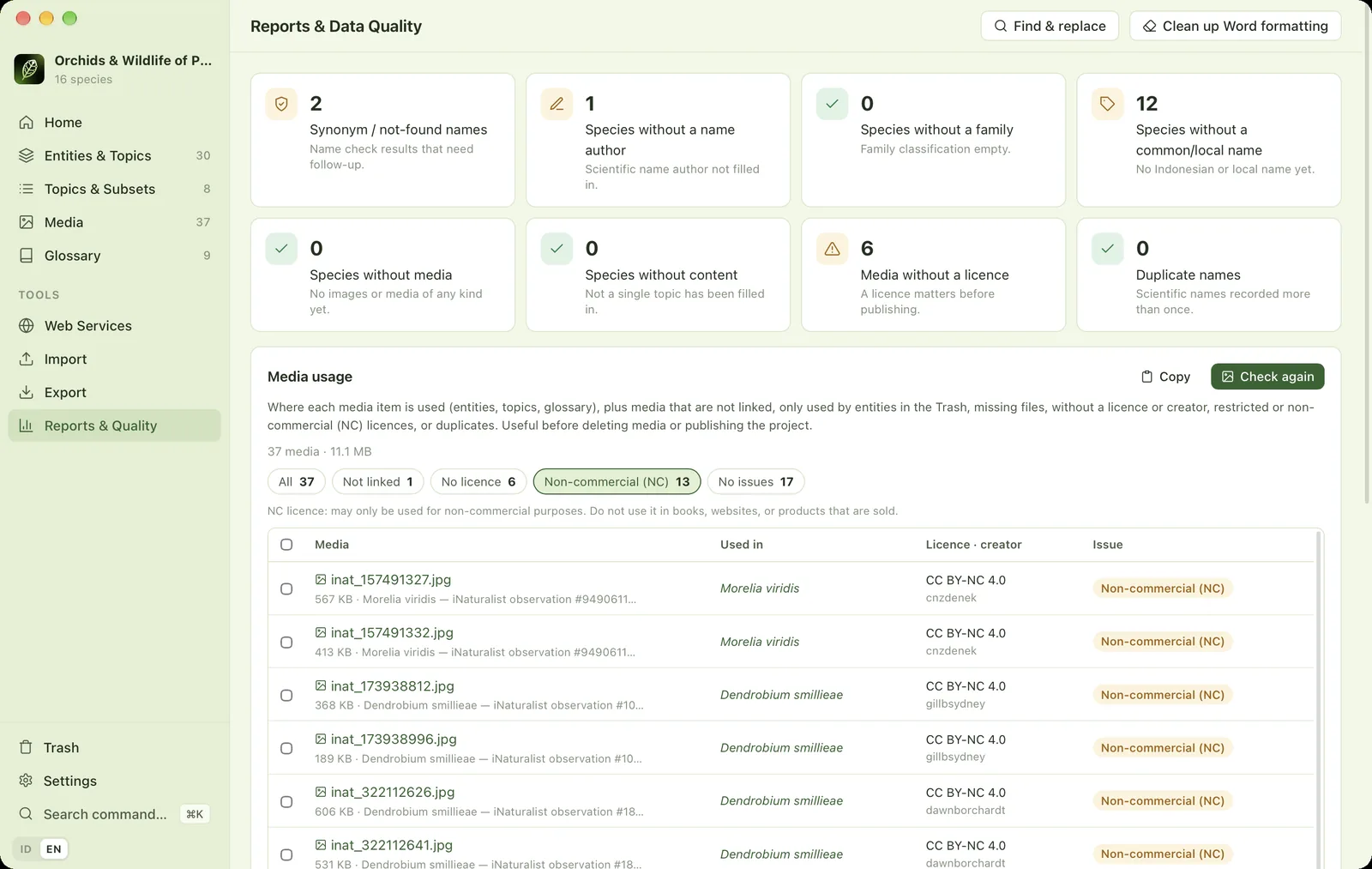This screenshot has width=1372, height=869.
Task: Click the shield icon on Synonym names card
Action: point(281,104)
